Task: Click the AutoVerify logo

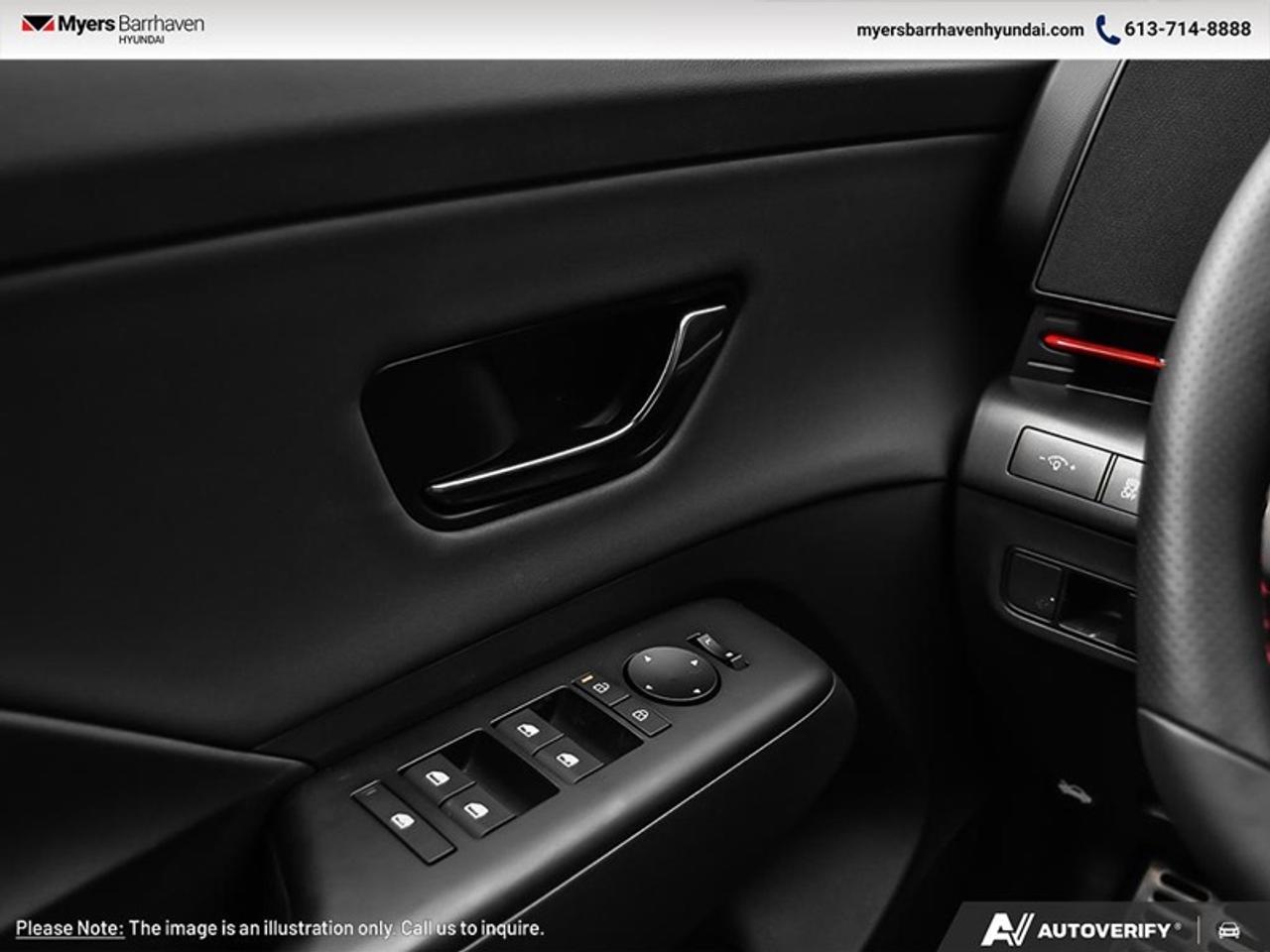Action: click(1081, 929)
